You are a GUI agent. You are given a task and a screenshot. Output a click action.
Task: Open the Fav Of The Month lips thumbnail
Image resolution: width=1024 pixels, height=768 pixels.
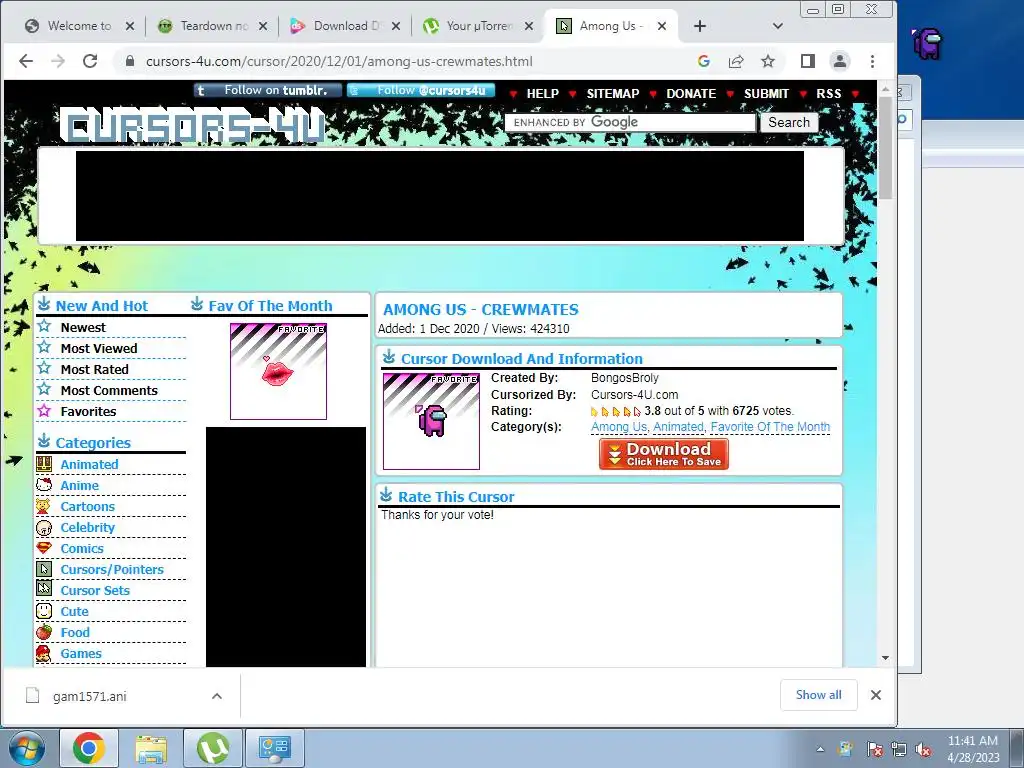tap(278, 371)
